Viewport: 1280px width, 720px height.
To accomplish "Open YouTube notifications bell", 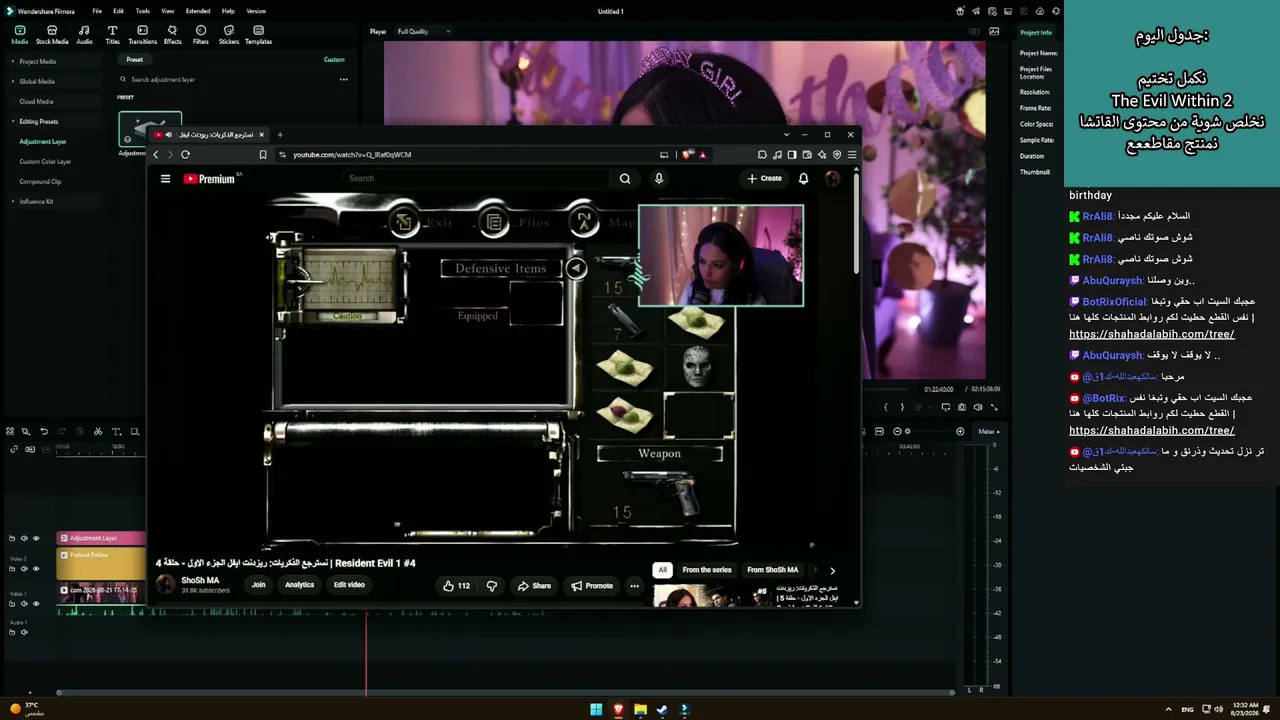I will pyautogui.click(x=803, y=179).
